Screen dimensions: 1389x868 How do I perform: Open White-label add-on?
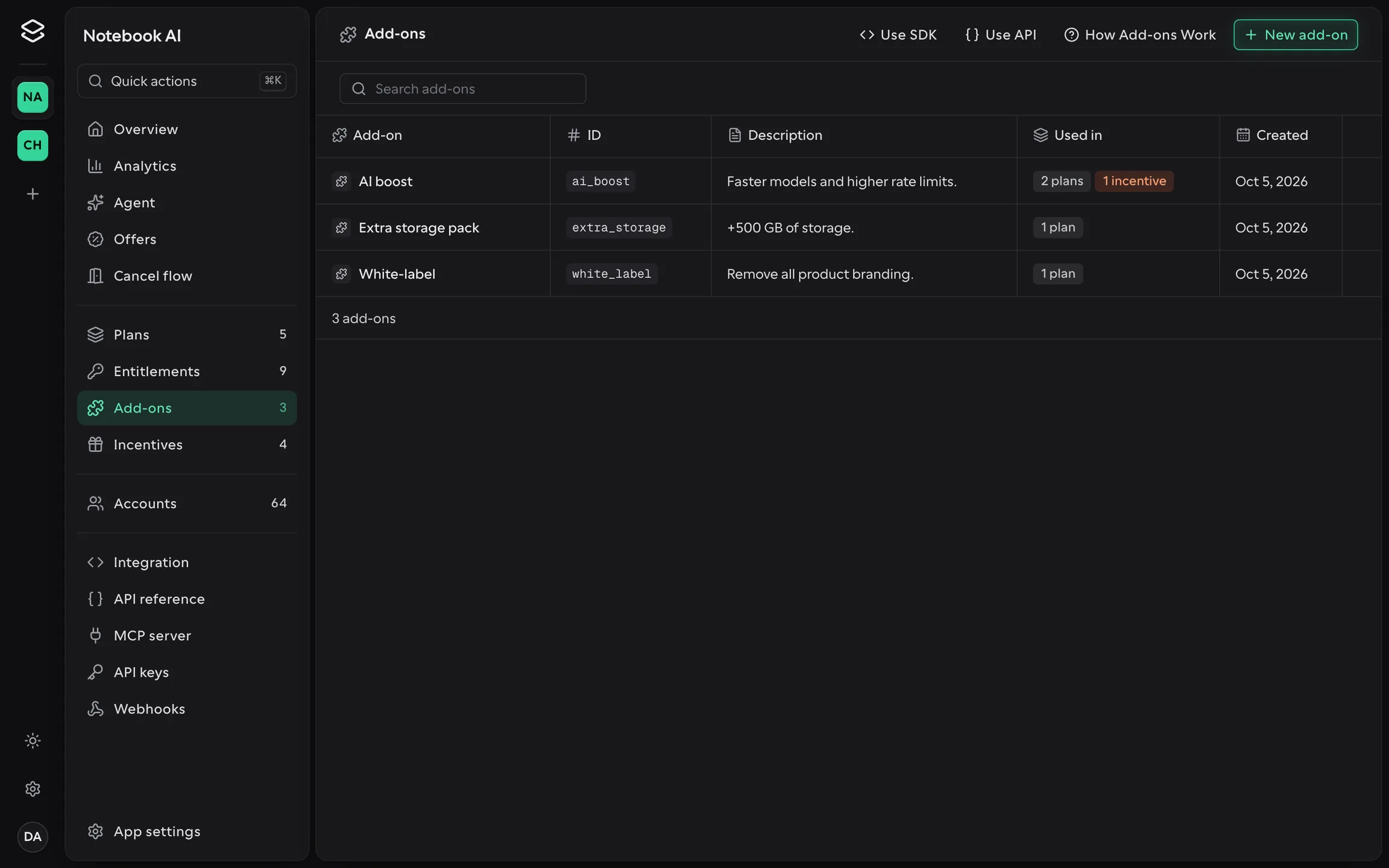pos(849,274)
